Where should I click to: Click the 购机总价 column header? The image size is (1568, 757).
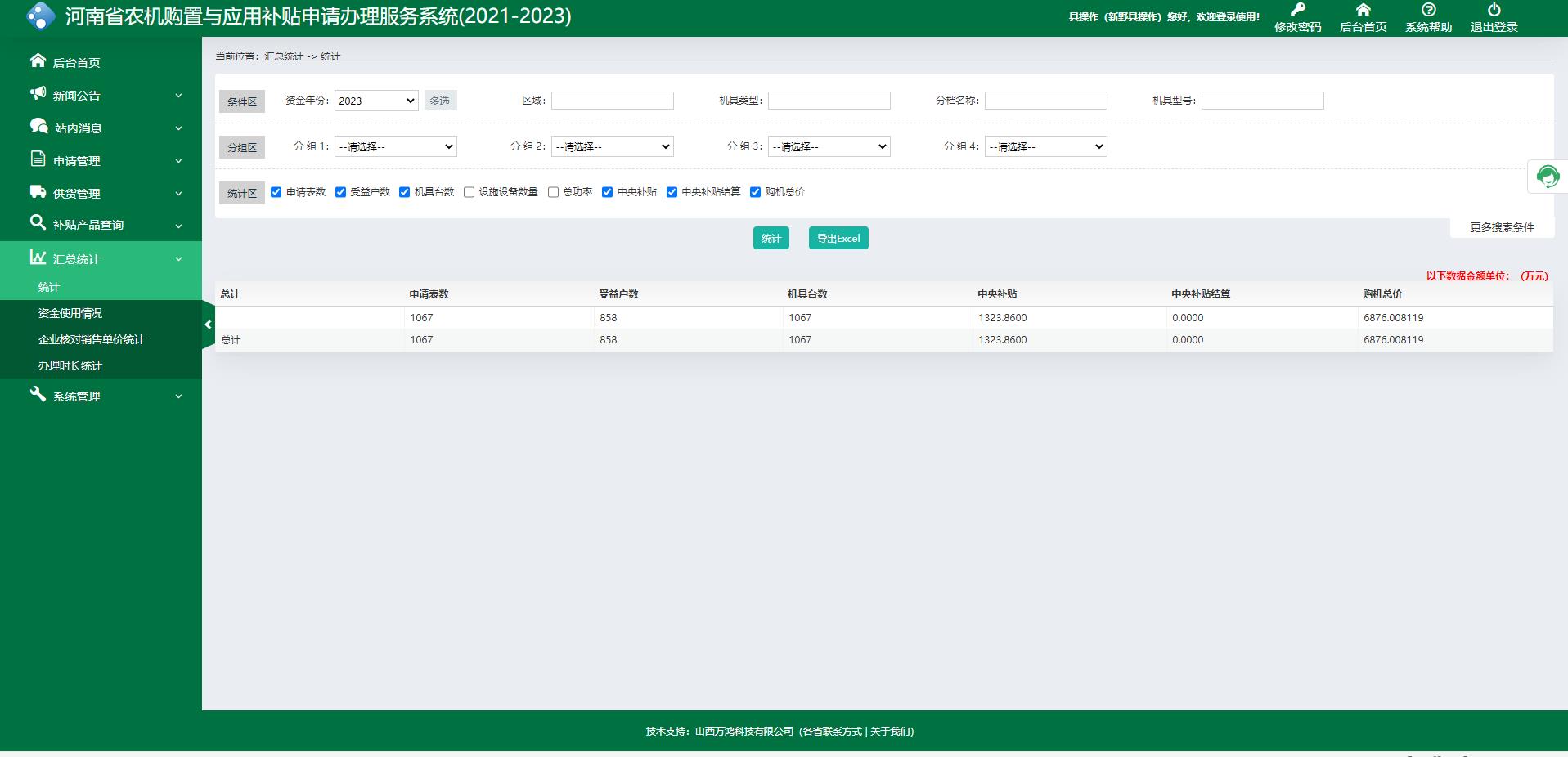(x=1382, y=294)
